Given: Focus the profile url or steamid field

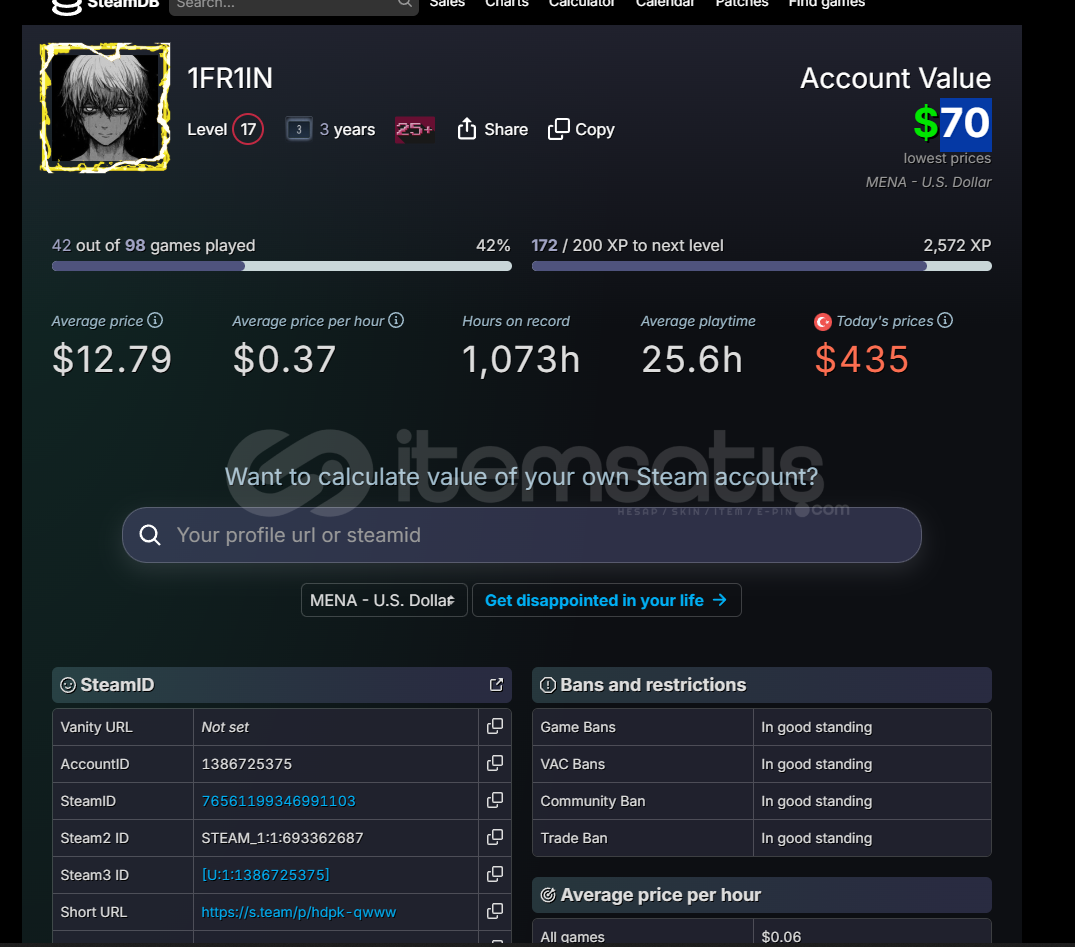Looking at the screenshot, I should point(522,535).
